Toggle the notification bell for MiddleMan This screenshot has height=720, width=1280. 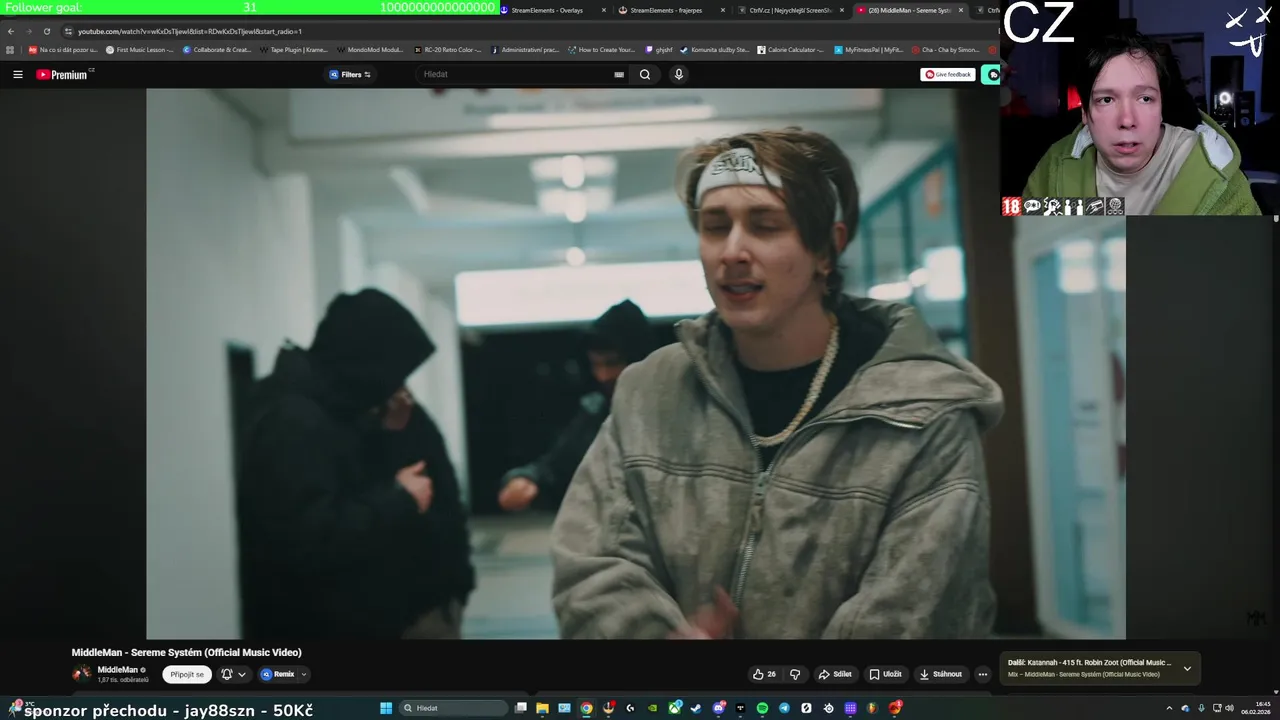point(227,674)
